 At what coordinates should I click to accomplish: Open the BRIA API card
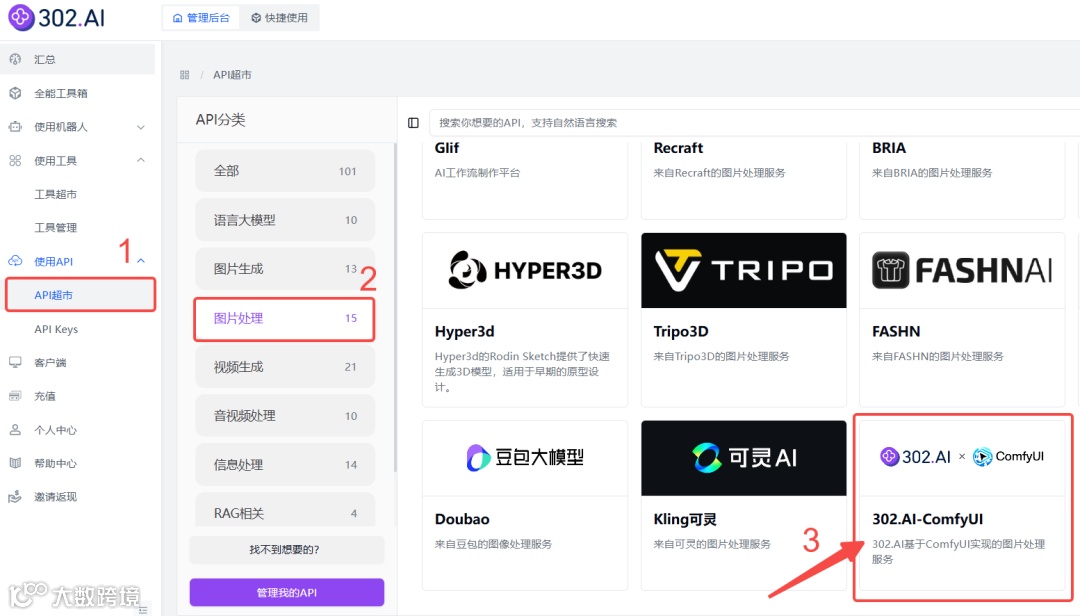point(962,179)
